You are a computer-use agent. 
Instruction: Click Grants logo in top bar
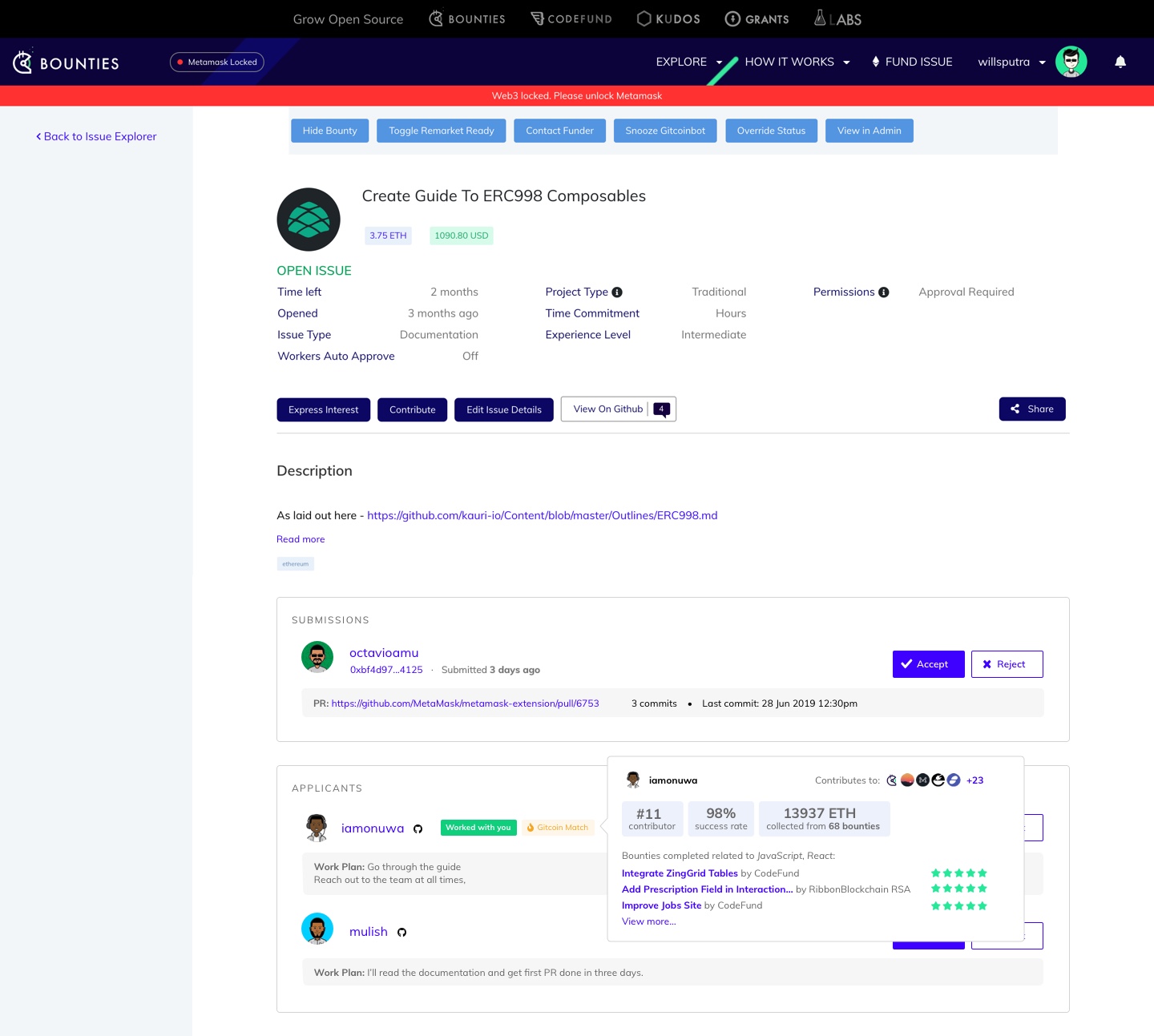(757, 18)
